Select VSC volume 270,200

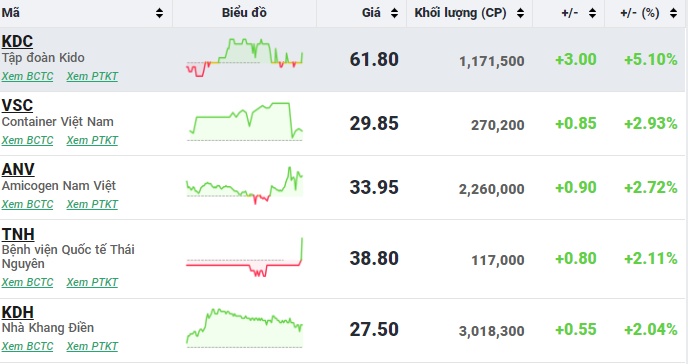click(x=498, y=125)
